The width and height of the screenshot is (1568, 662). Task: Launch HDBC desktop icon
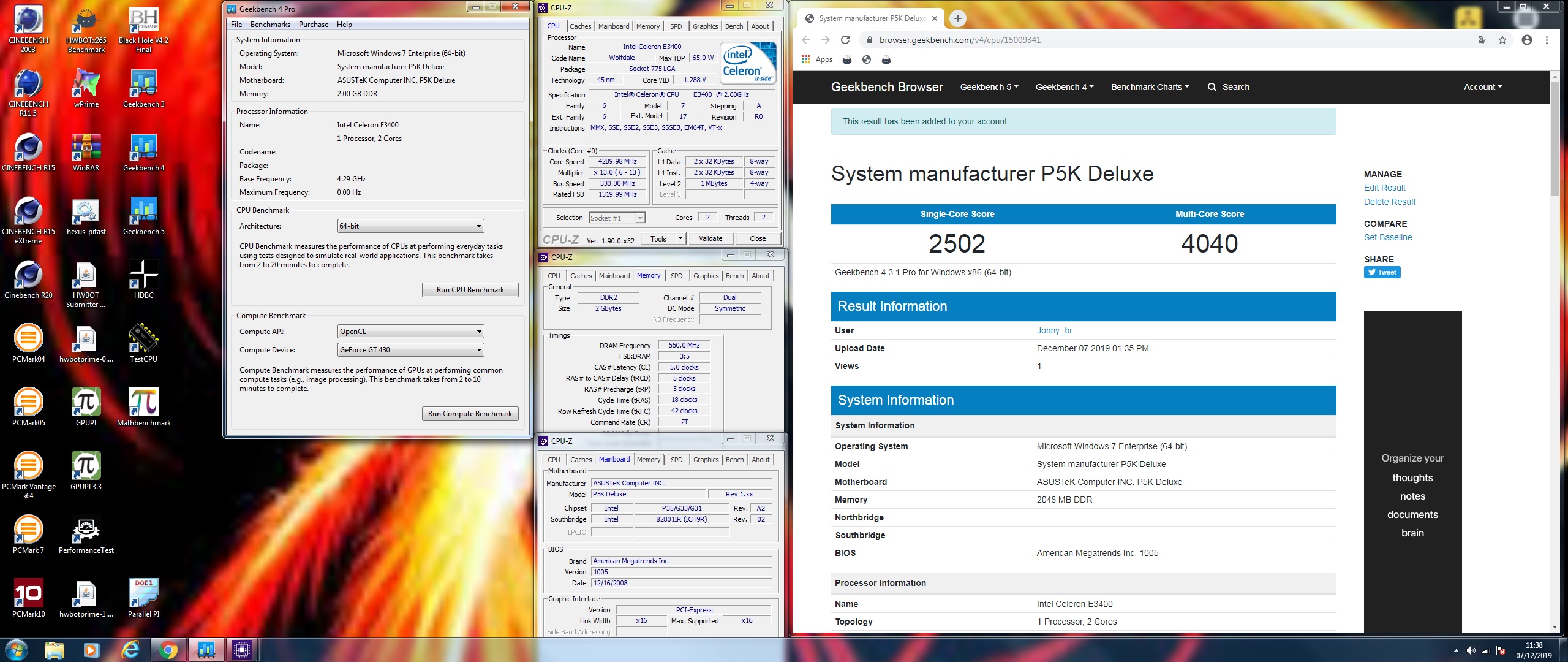143,280
